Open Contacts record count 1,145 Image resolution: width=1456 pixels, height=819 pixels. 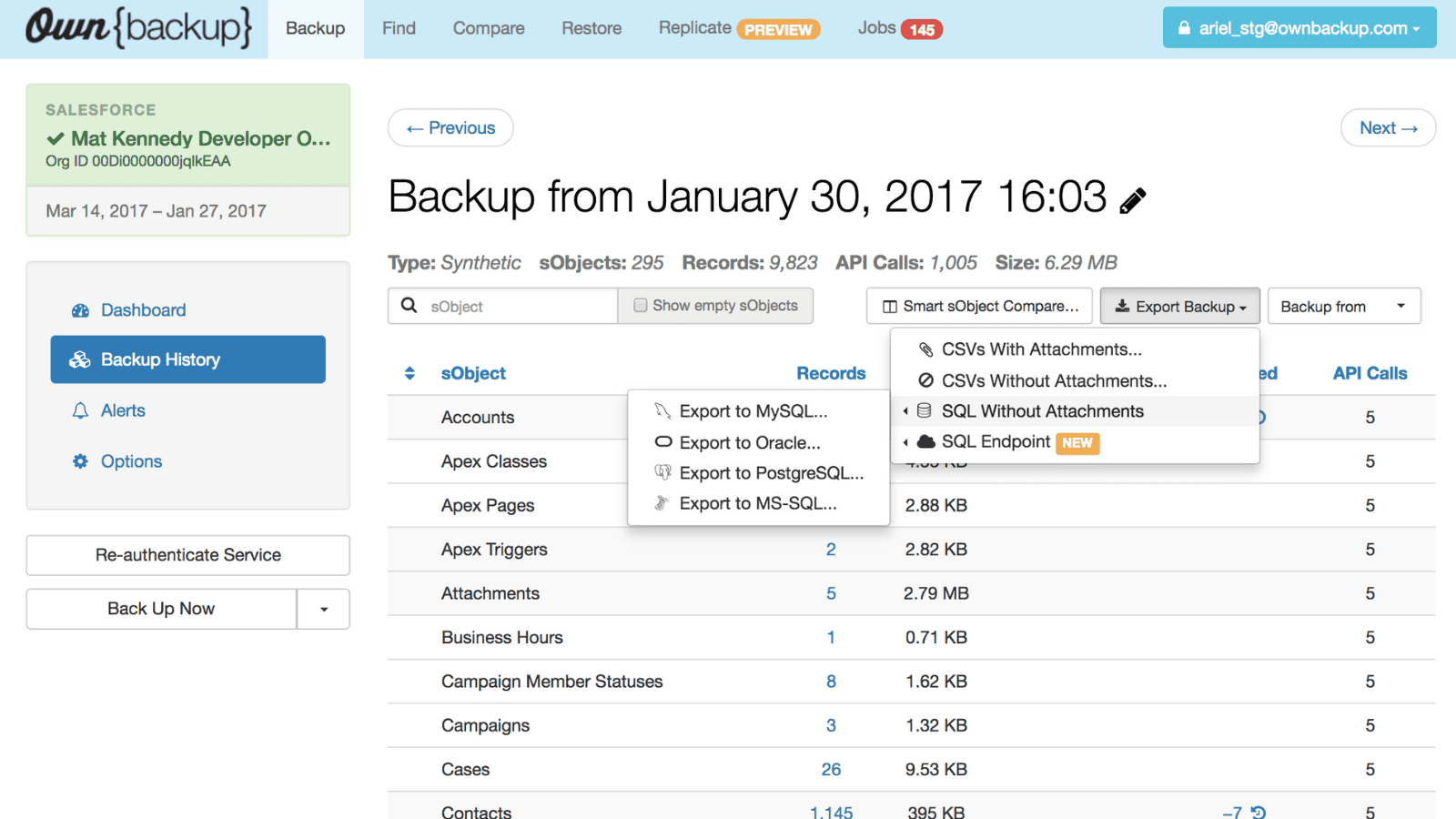point(832,812)
